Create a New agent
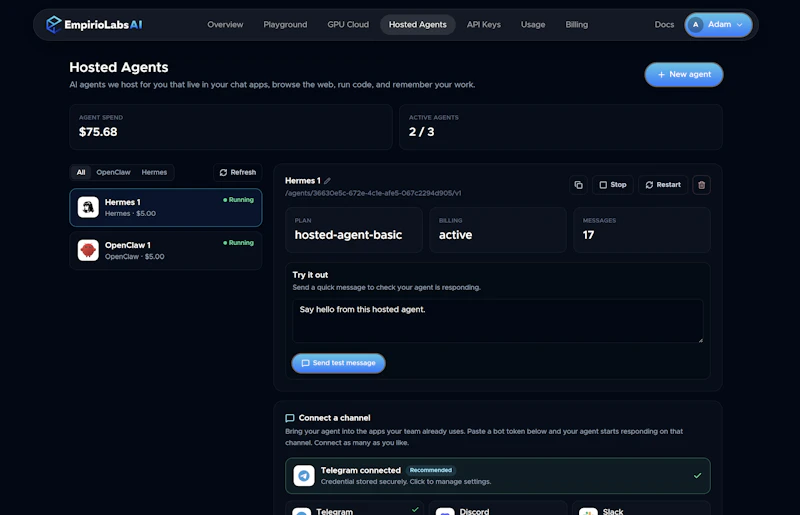 tap(684, 75)
